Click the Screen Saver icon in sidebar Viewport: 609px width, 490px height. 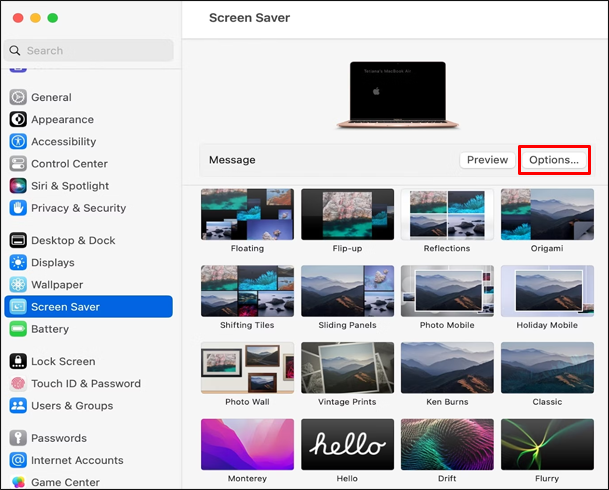18,307
